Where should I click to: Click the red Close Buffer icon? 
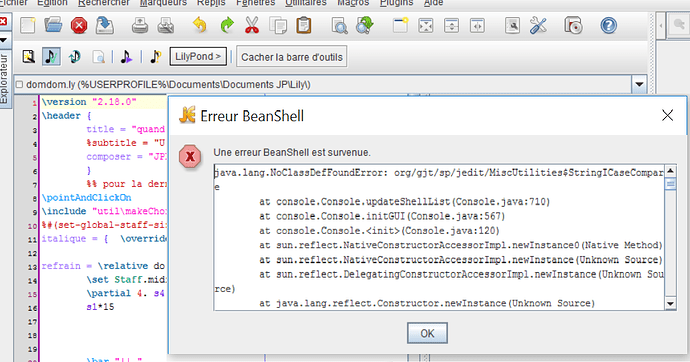point(79,25)
